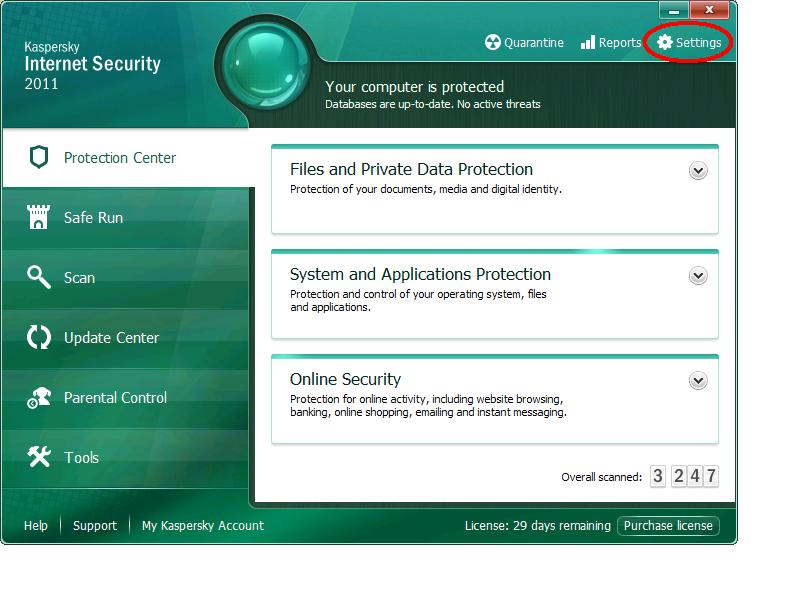
Task: Expand System and Applications Protection section
Action: pyautogui.click(x=698, y=276)
